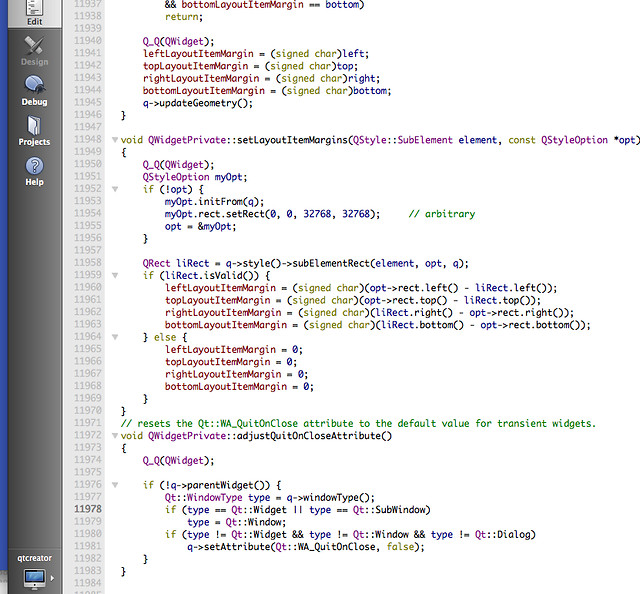The image size is (640, 594).
Task: Open the Help mode
Action: 34,170
